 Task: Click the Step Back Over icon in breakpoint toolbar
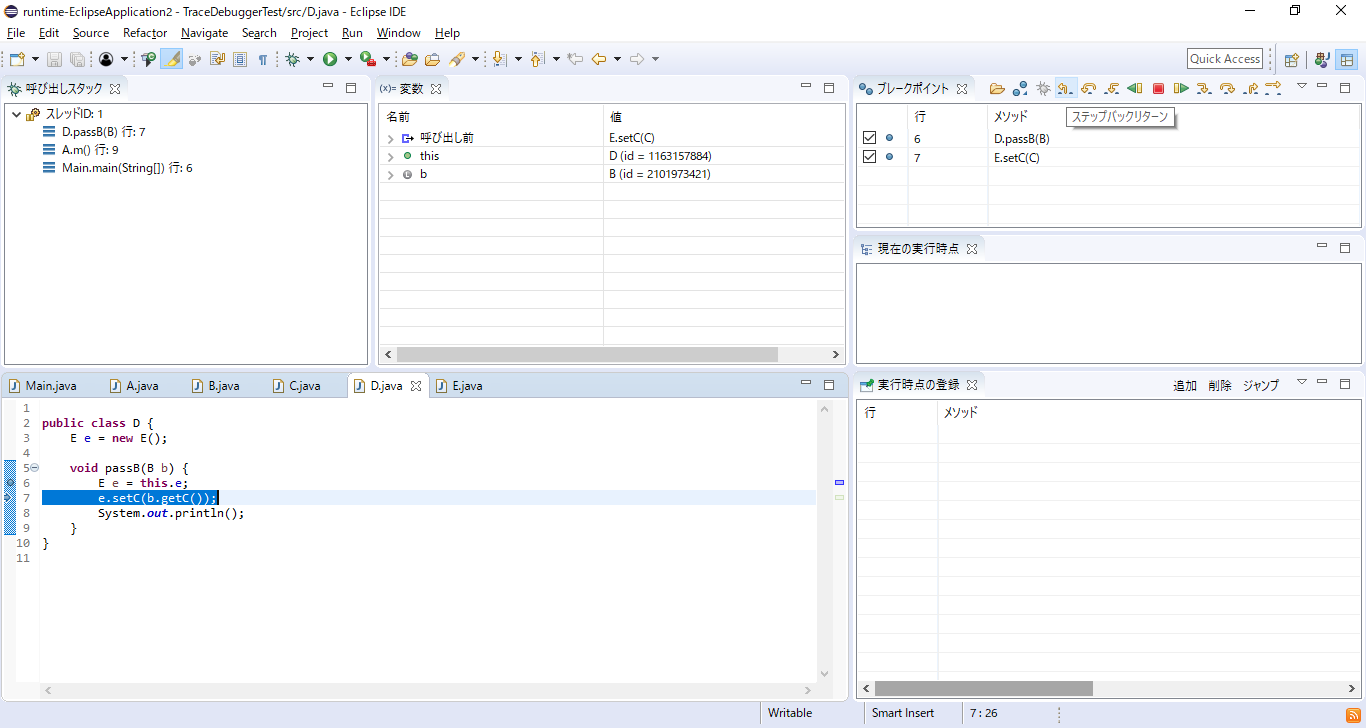click(1089, 88)
